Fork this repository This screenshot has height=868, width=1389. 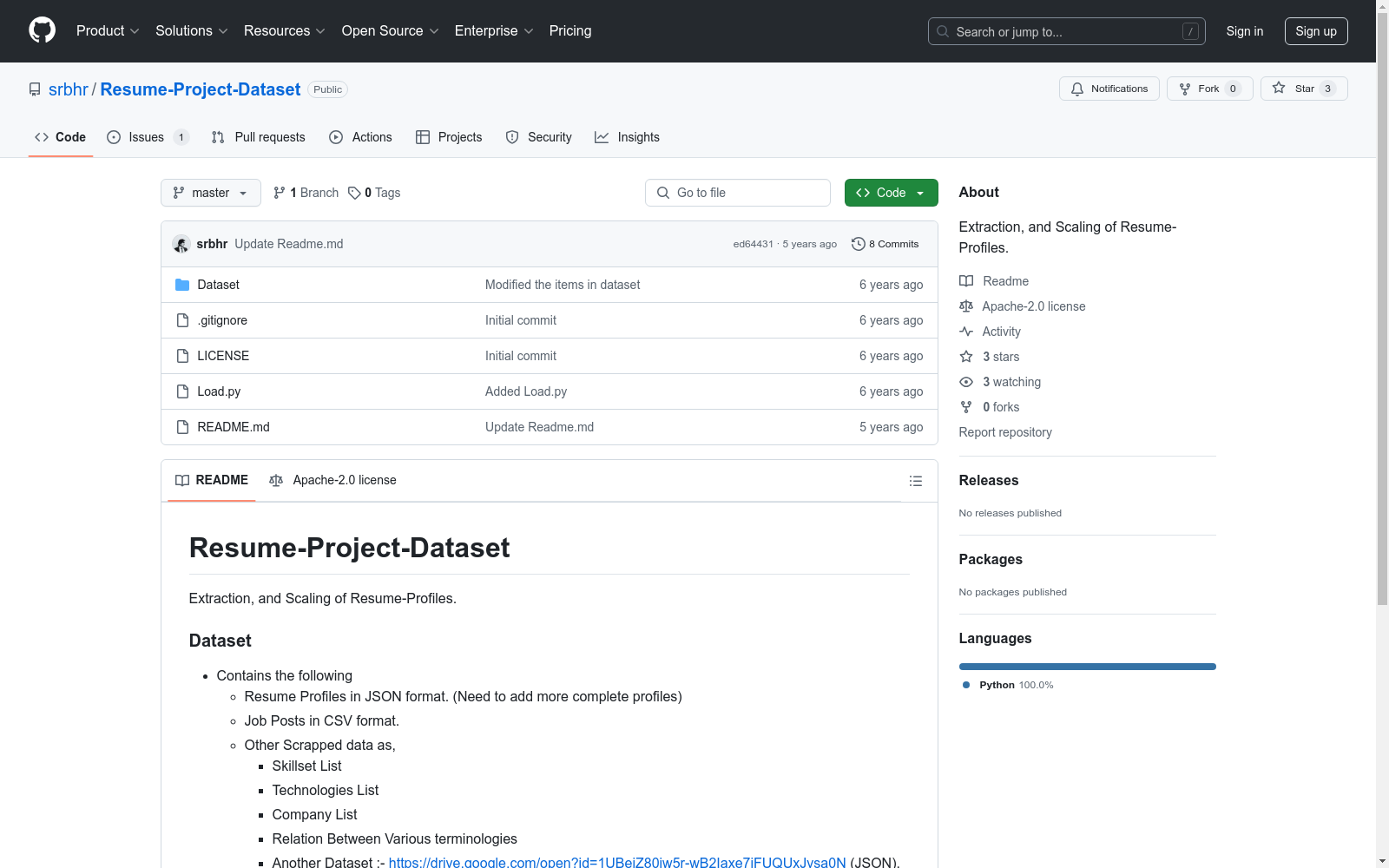point(1210,89)
